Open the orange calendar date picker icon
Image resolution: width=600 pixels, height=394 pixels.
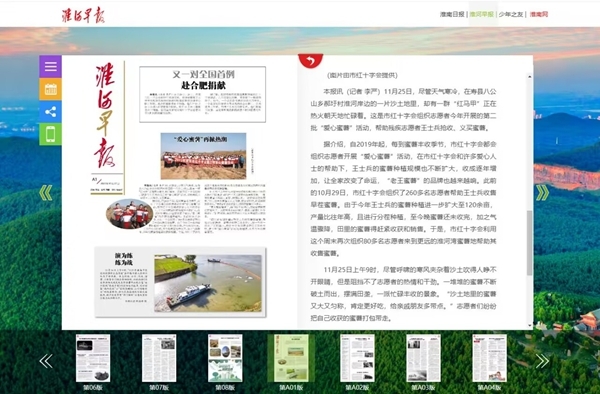(x=50, y=89)
